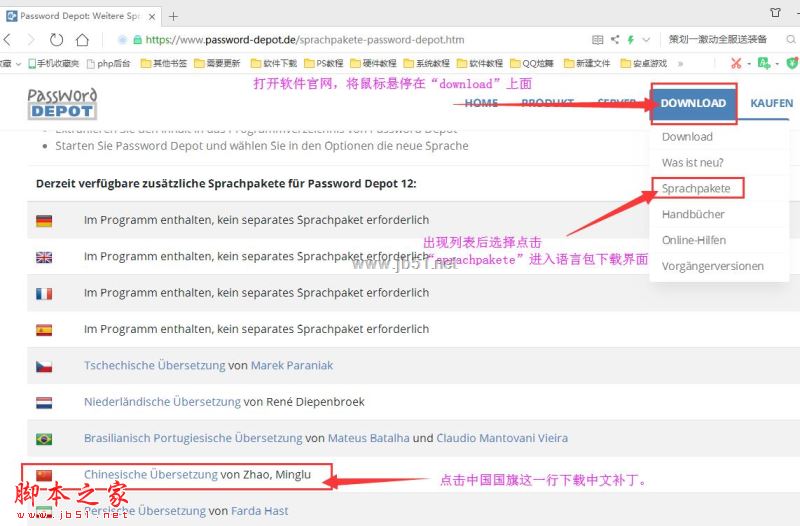Download the Chinesische Übersetzung language pack
This screenshot has height=526, width=800.
[x=151, y=474]
